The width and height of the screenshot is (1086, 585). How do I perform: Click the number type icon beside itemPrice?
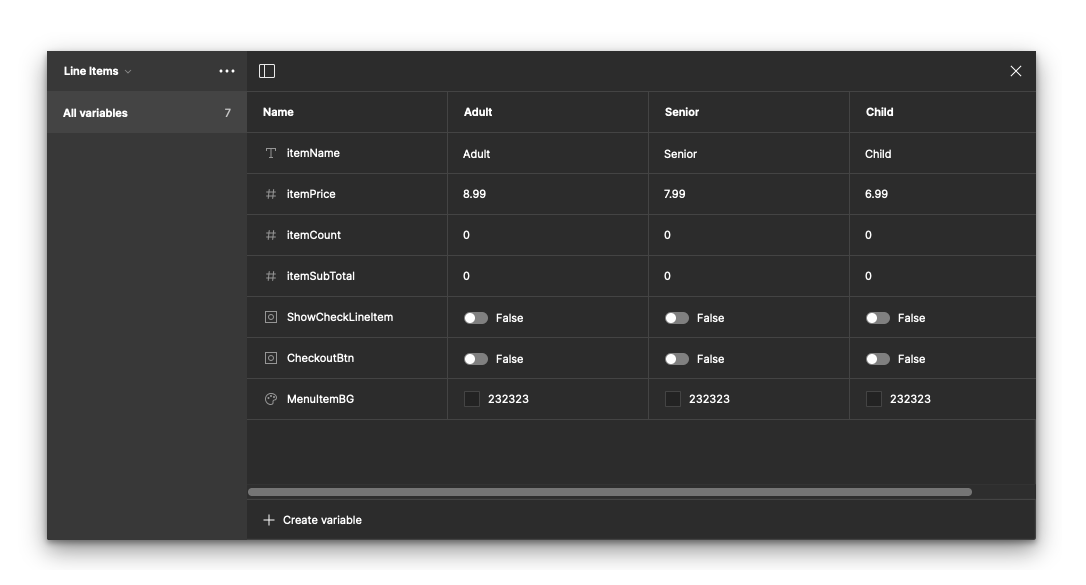pyautogui.click(x=271, y=194)
